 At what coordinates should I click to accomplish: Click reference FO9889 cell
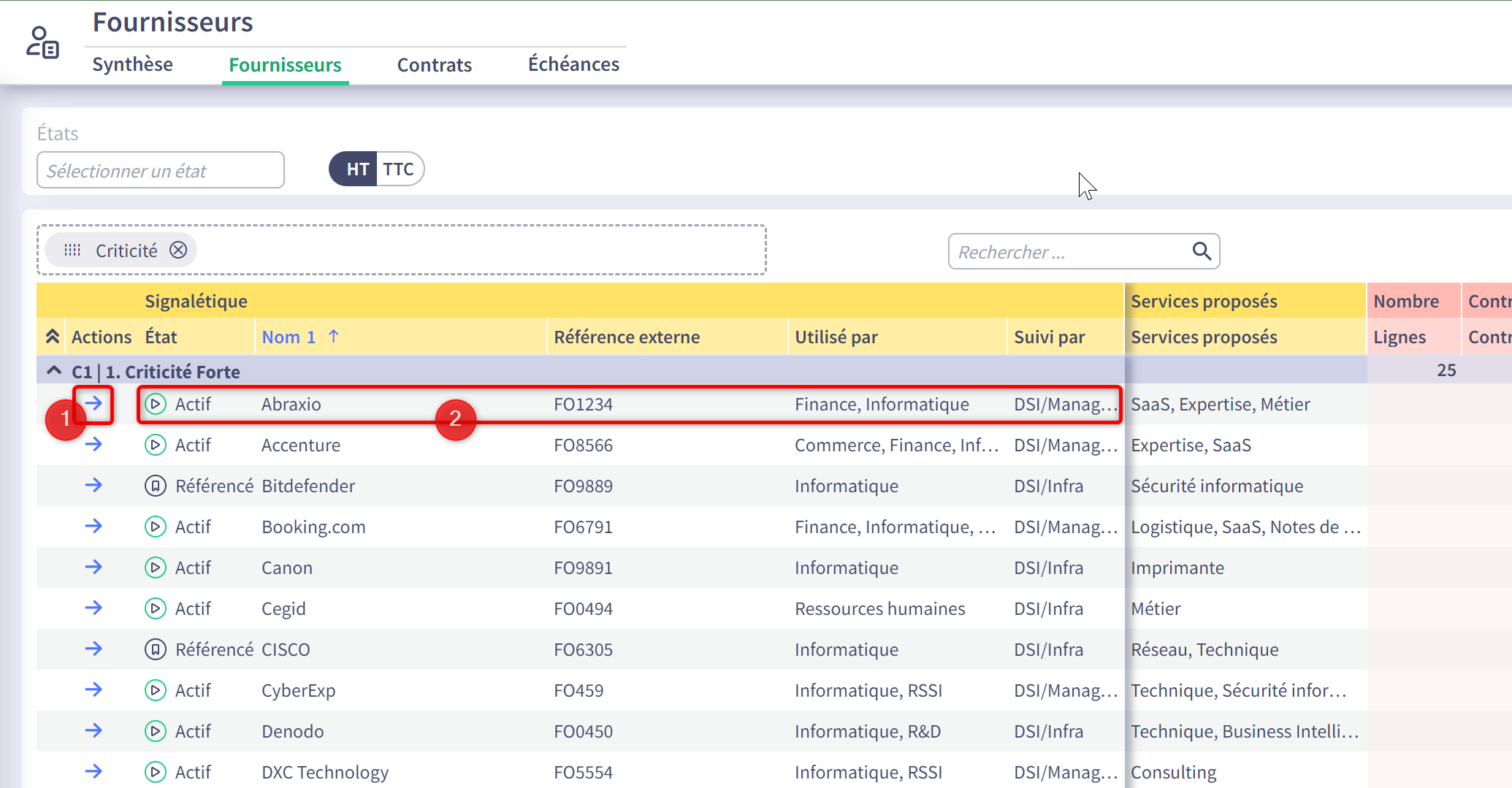coord(584,486)
